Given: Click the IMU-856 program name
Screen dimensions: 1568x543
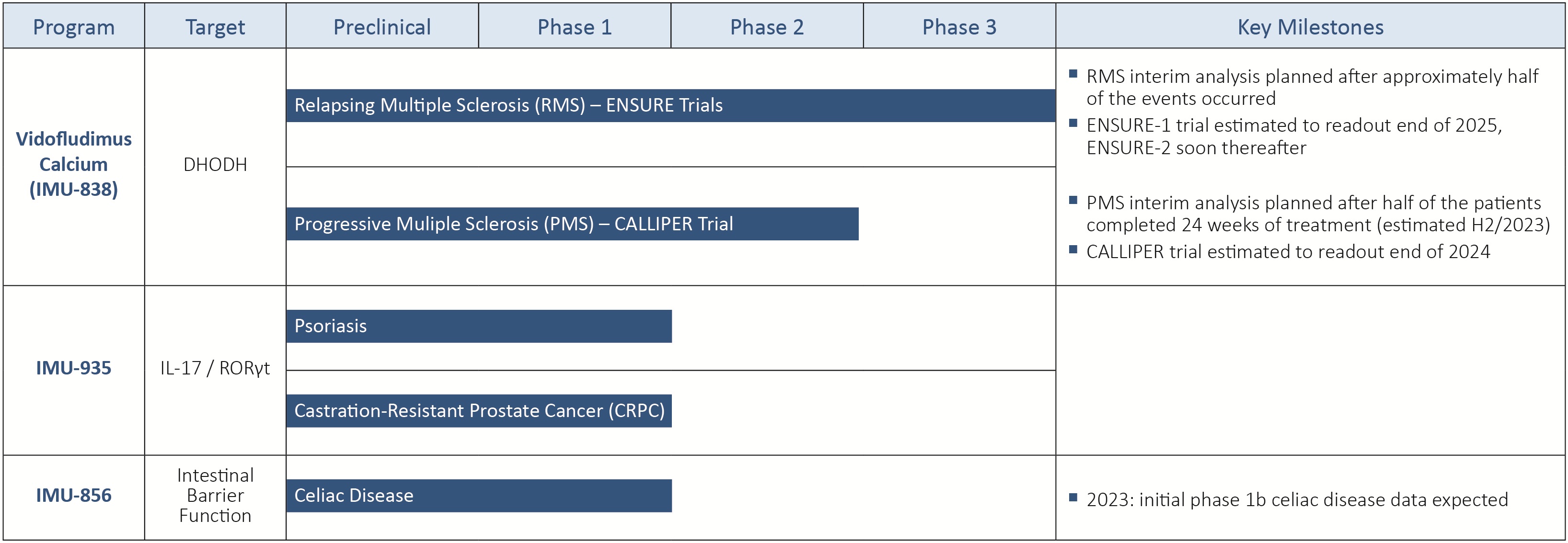Looking at the screenshot, I should (x=74, y=496).
